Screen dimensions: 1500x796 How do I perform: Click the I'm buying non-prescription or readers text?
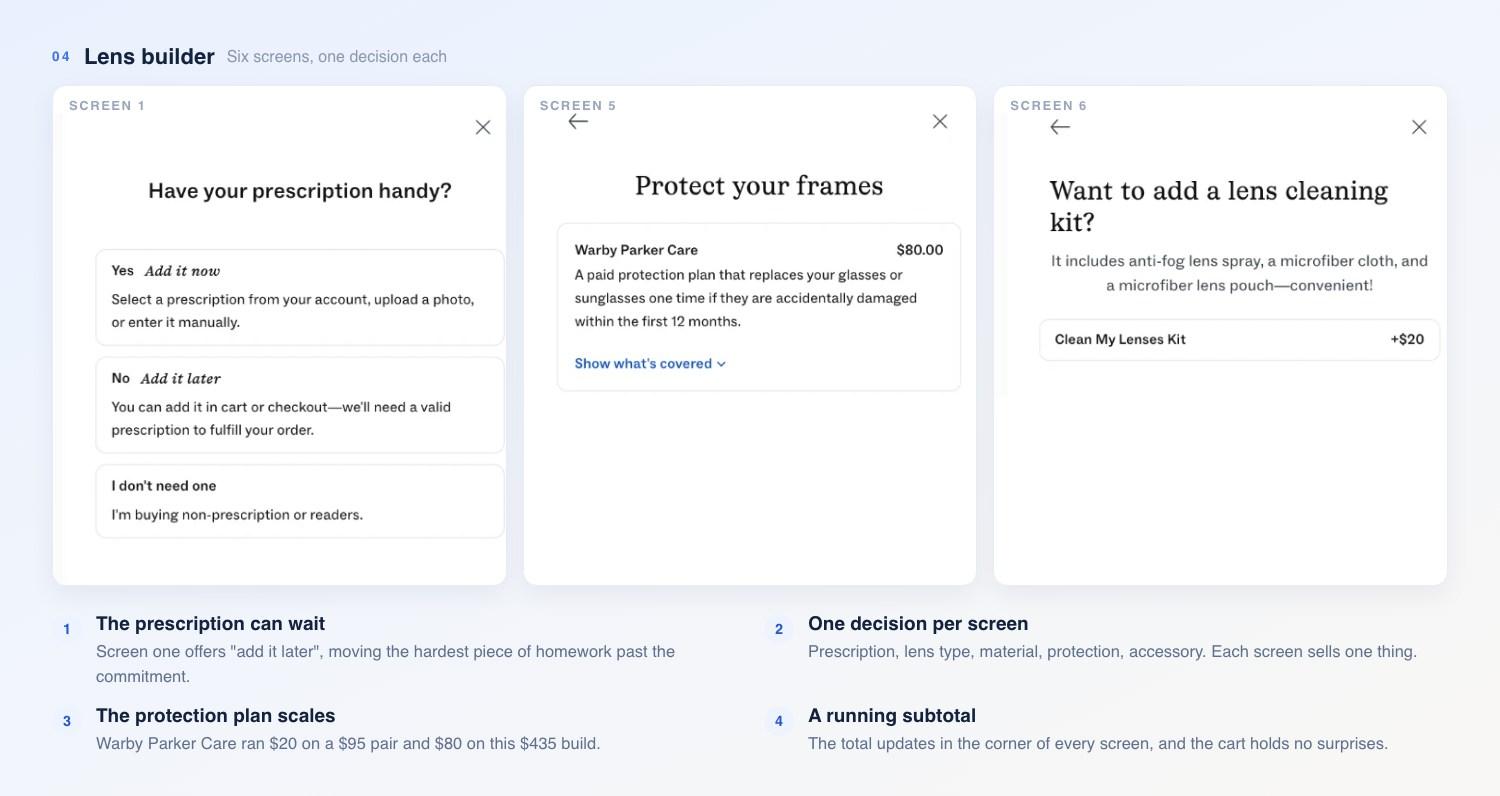click(x=237, y=515)
